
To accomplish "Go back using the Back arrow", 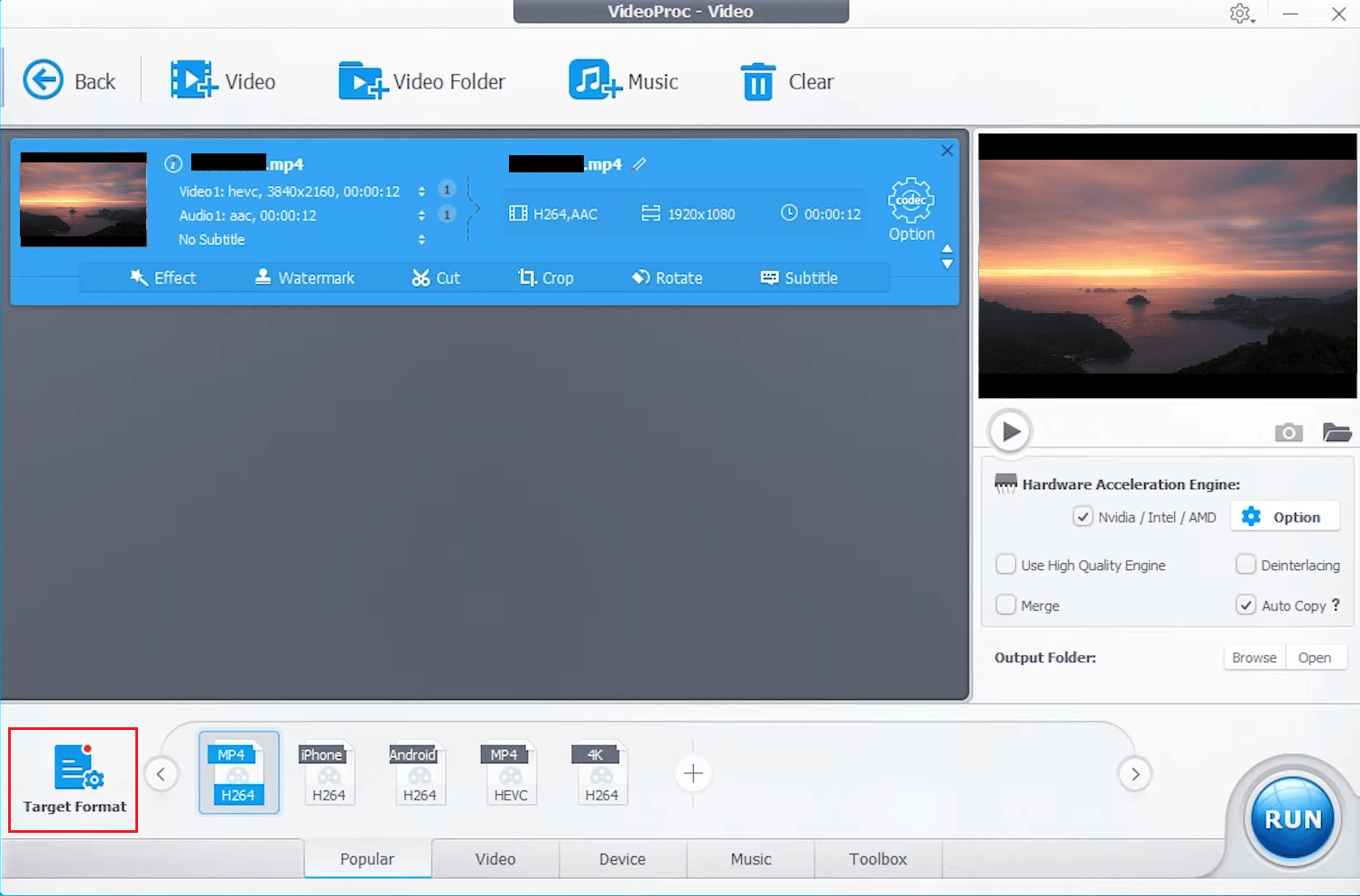I will (69, 81).
